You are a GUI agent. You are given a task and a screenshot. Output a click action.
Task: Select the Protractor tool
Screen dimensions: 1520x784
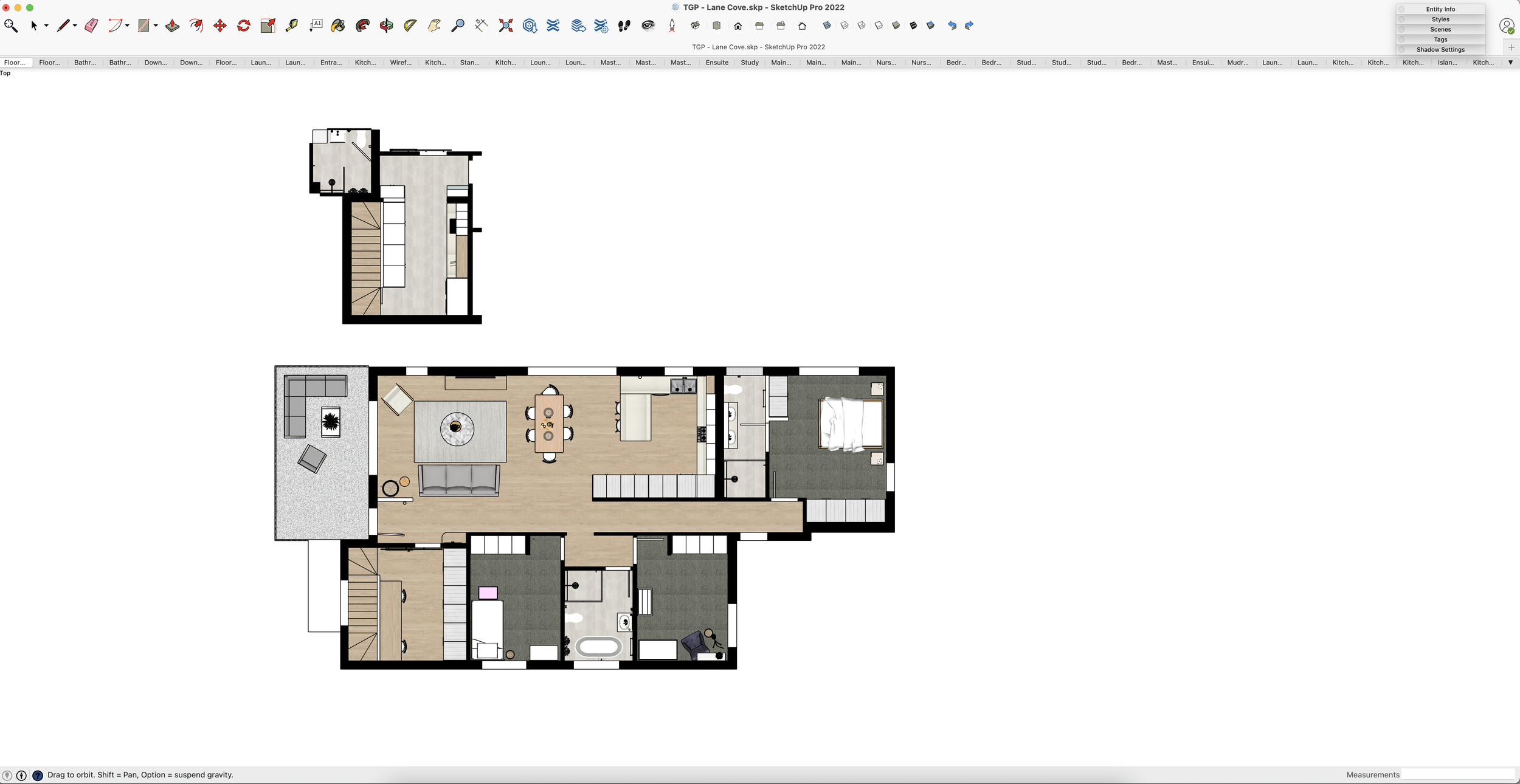tap(410, 26)
